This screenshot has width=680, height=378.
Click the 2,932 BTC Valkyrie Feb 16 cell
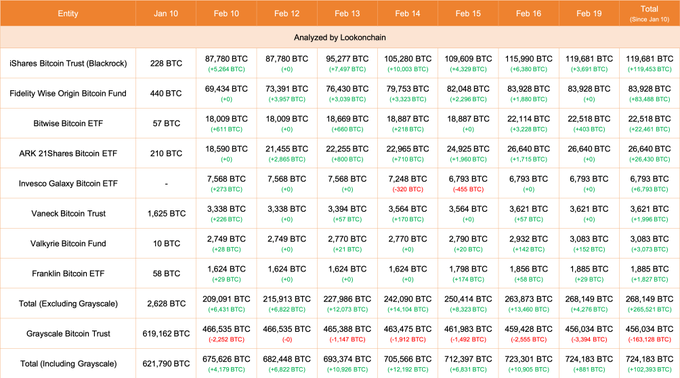(529, 244)
